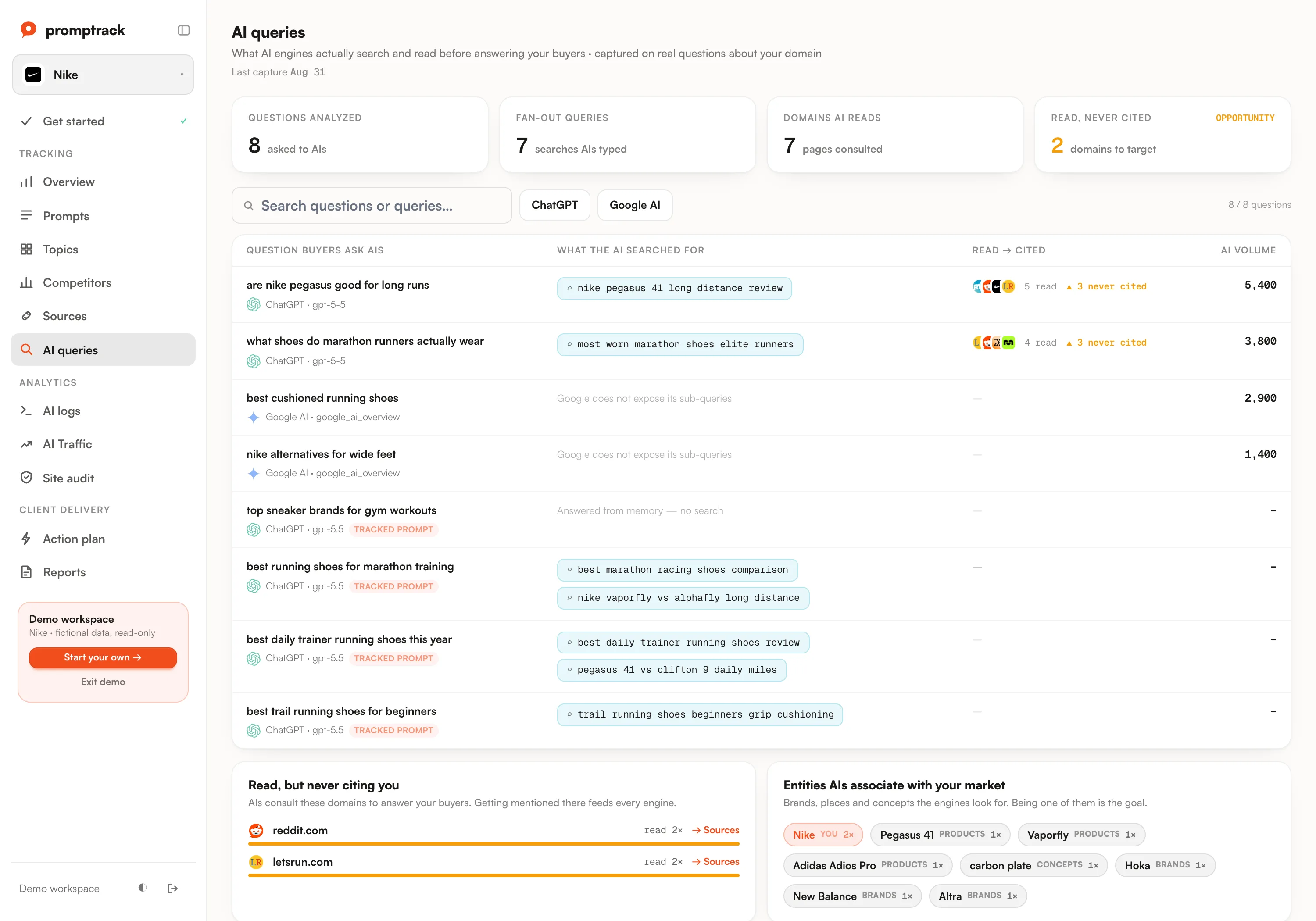This screenshot has height=921, width=1316.
Task: Expand 'nike alternatives for wide feet' row
Action: pos(761,464)
